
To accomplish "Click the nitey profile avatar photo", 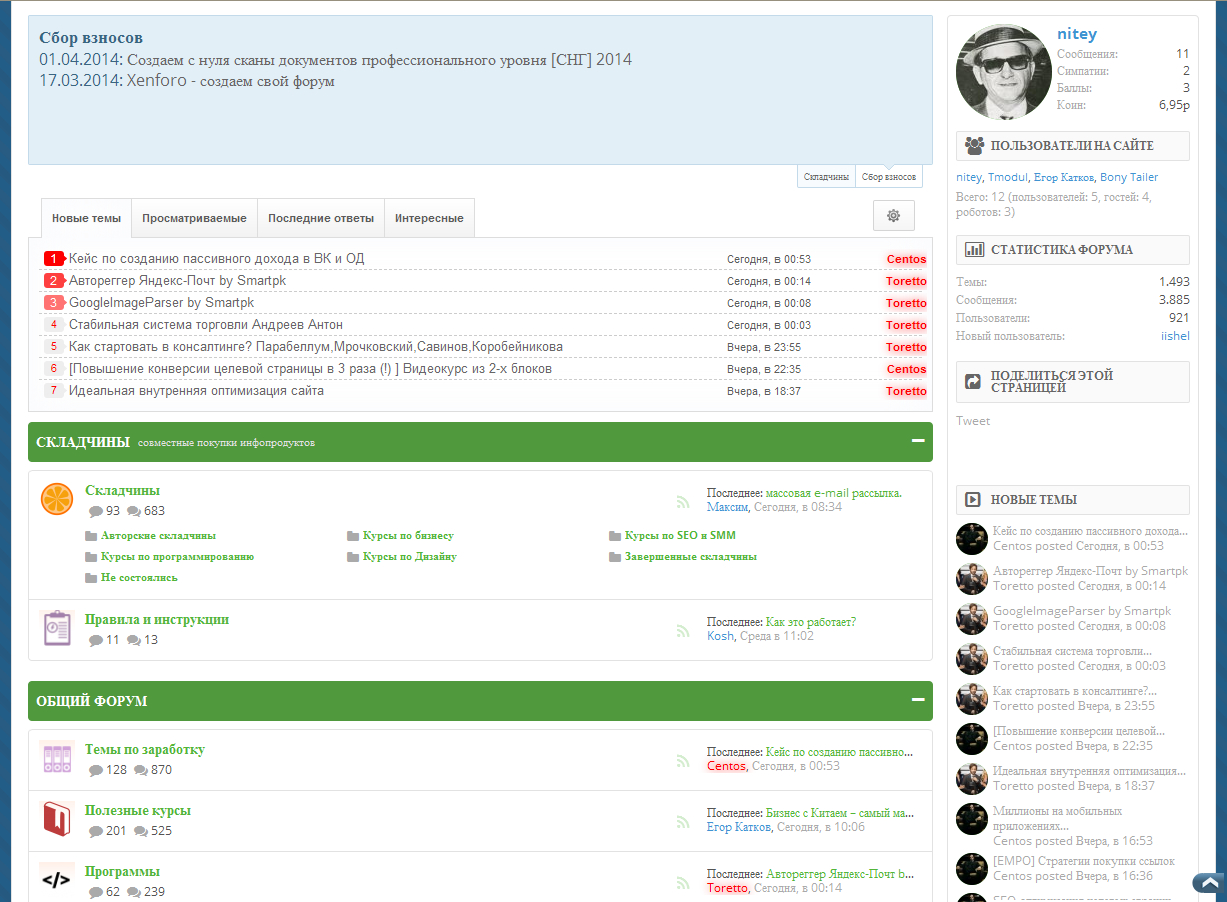I will tap(1002, 72).
